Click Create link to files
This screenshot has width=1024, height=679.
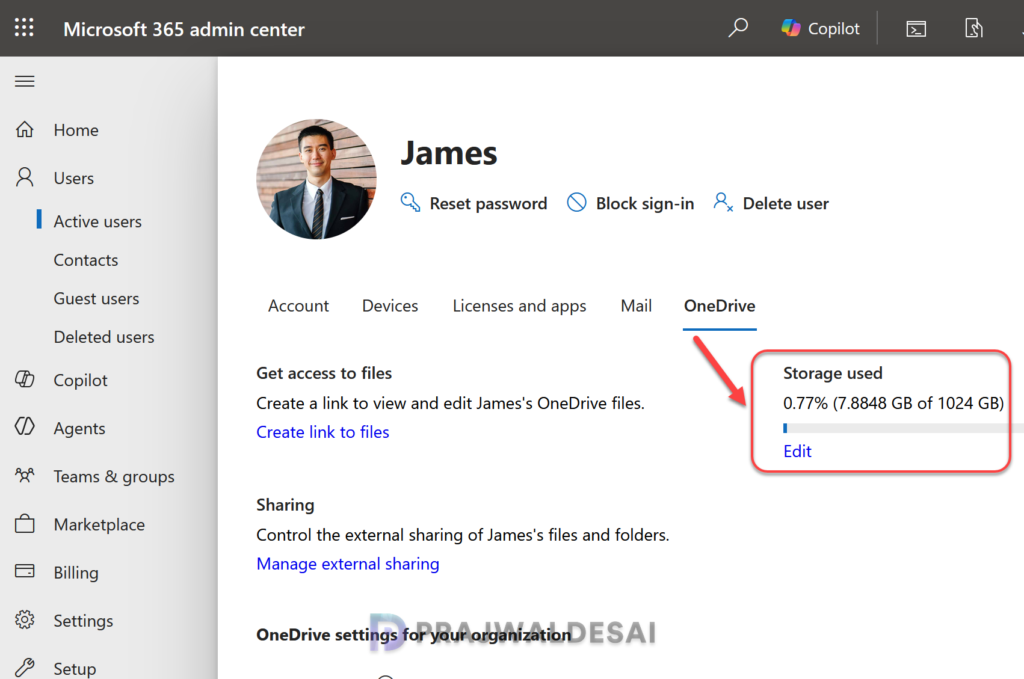pyautogui.click(x=323, y=432)
